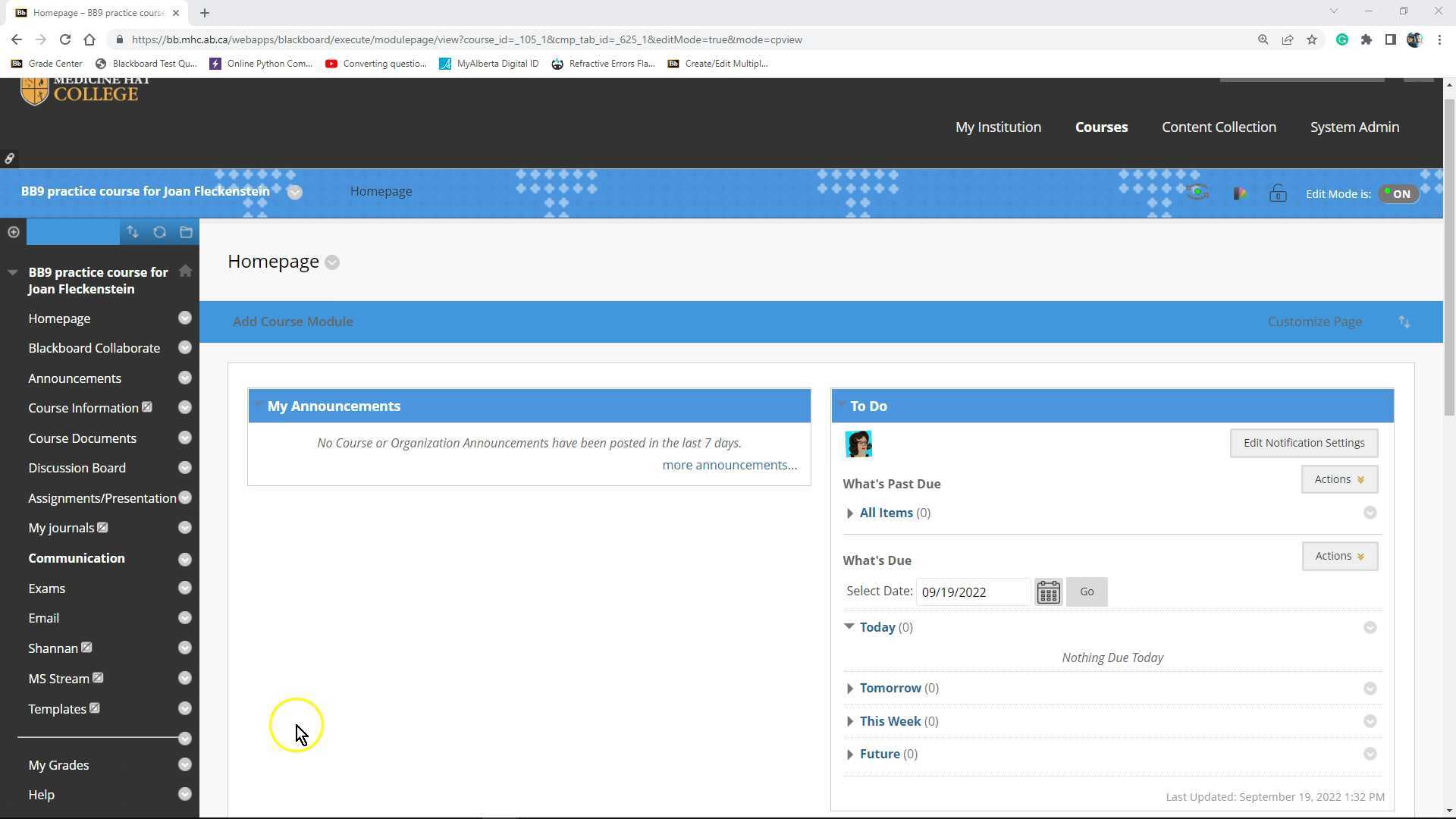Click the browser zoom magnifier icon
This screenshot has width=1456, height=819.
click(x=1263, y=39)
